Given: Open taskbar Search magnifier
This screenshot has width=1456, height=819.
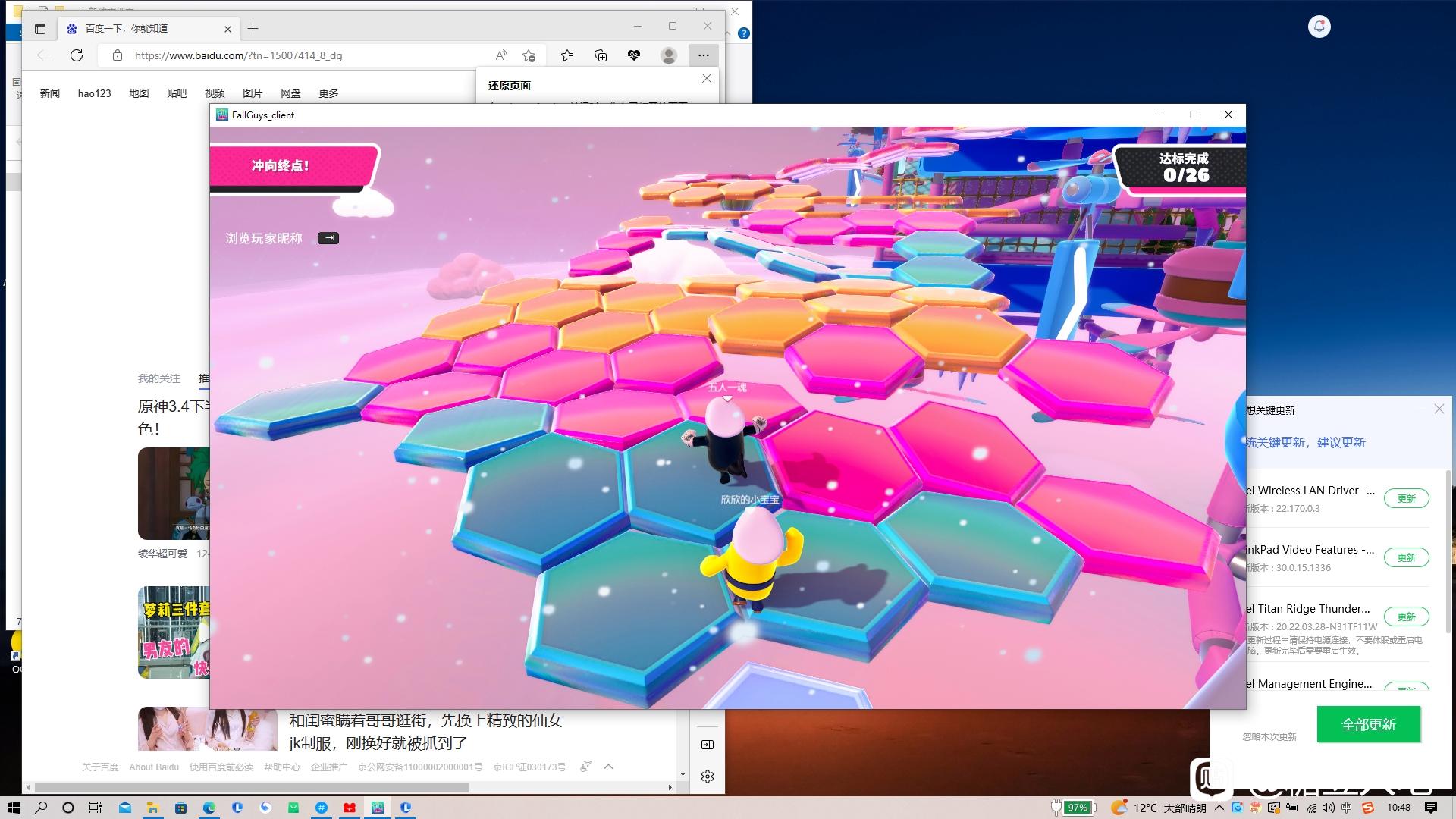Looking at the screenshot, I should 42,808.
